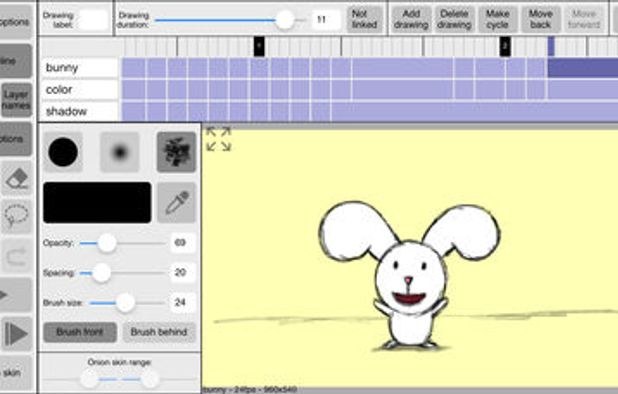Click the redo arrow button

(16, 256)
